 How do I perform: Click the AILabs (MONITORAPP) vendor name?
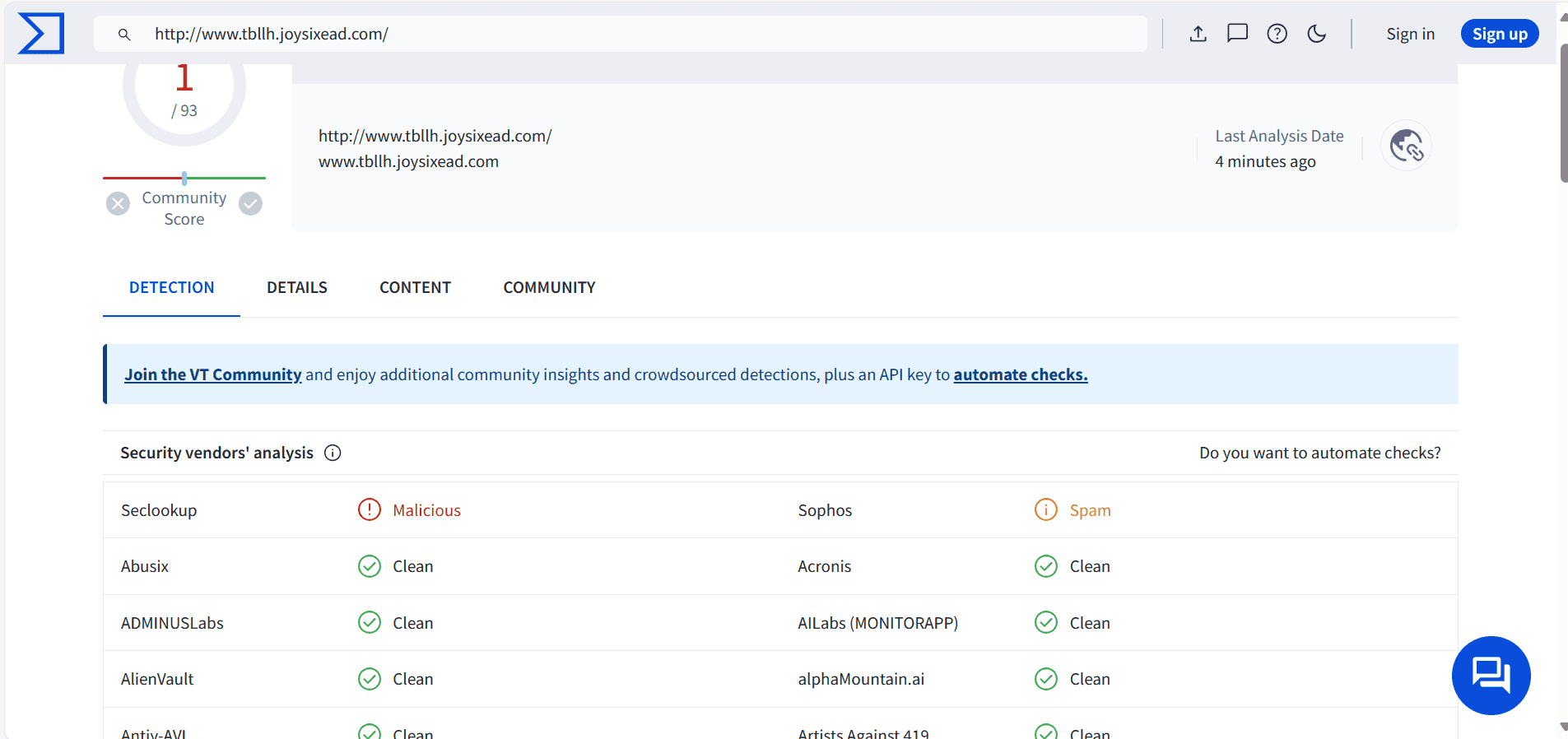click(x=877, y=623)
